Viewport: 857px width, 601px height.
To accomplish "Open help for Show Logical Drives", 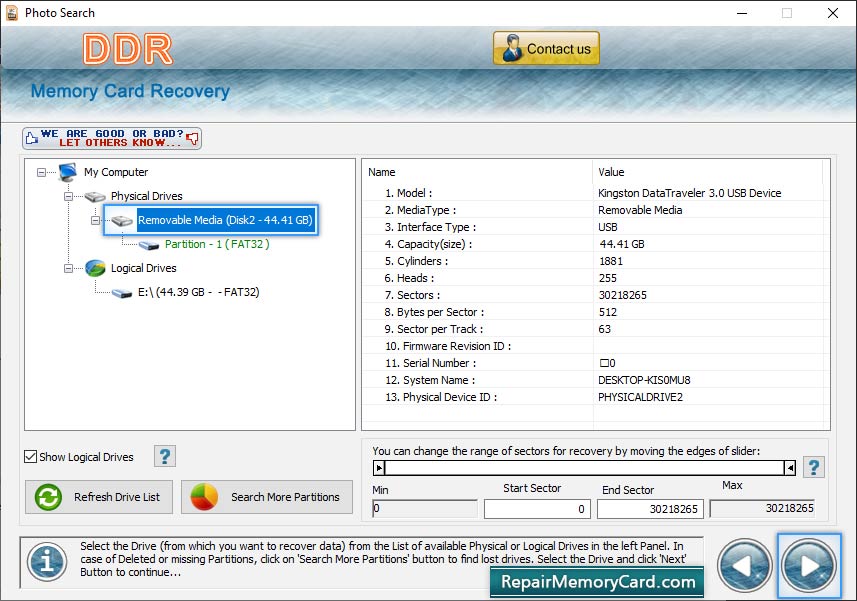I will click(165, 456).
